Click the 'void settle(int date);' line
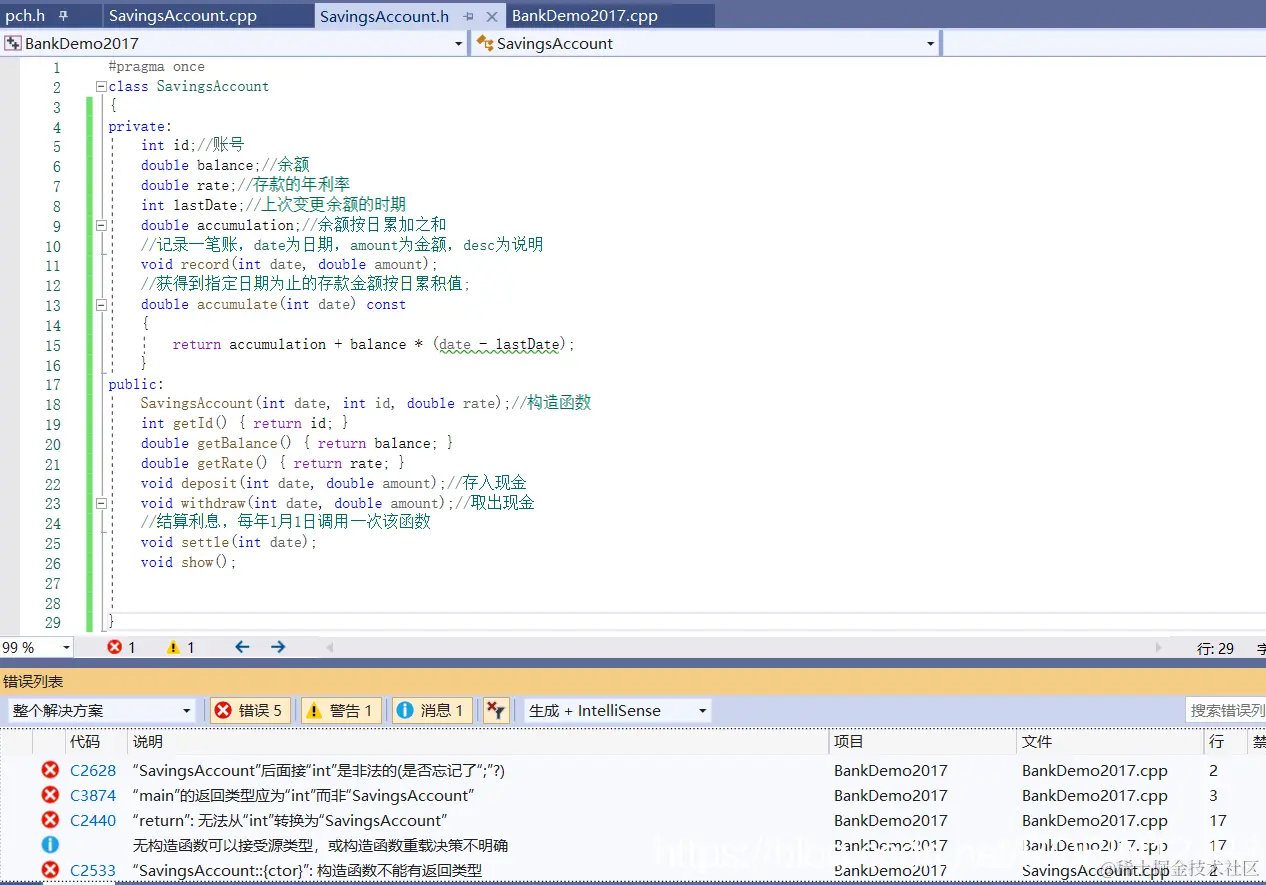This screenshot has height=885, width=1266. [228, 542]
